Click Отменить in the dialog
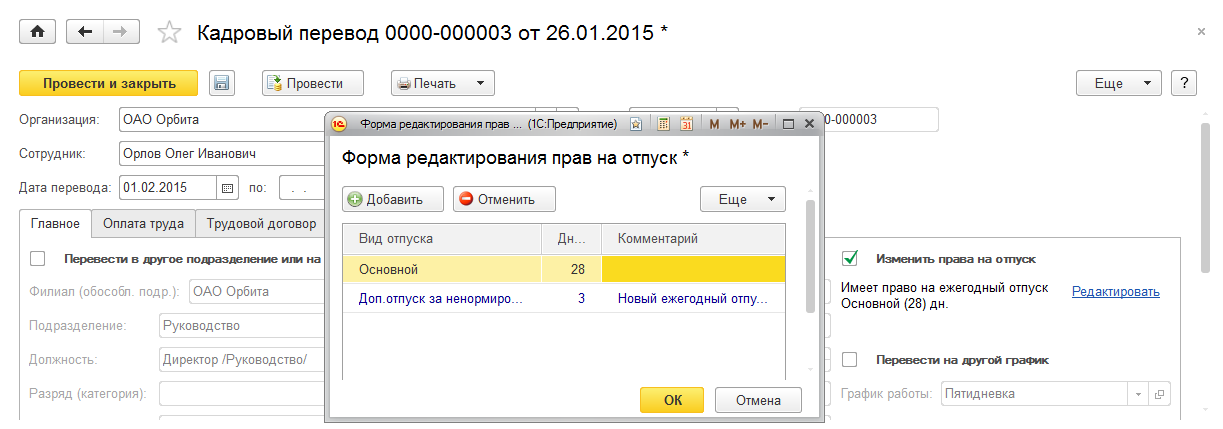This screenshot has height=429, width=1223. coord(504,199)
